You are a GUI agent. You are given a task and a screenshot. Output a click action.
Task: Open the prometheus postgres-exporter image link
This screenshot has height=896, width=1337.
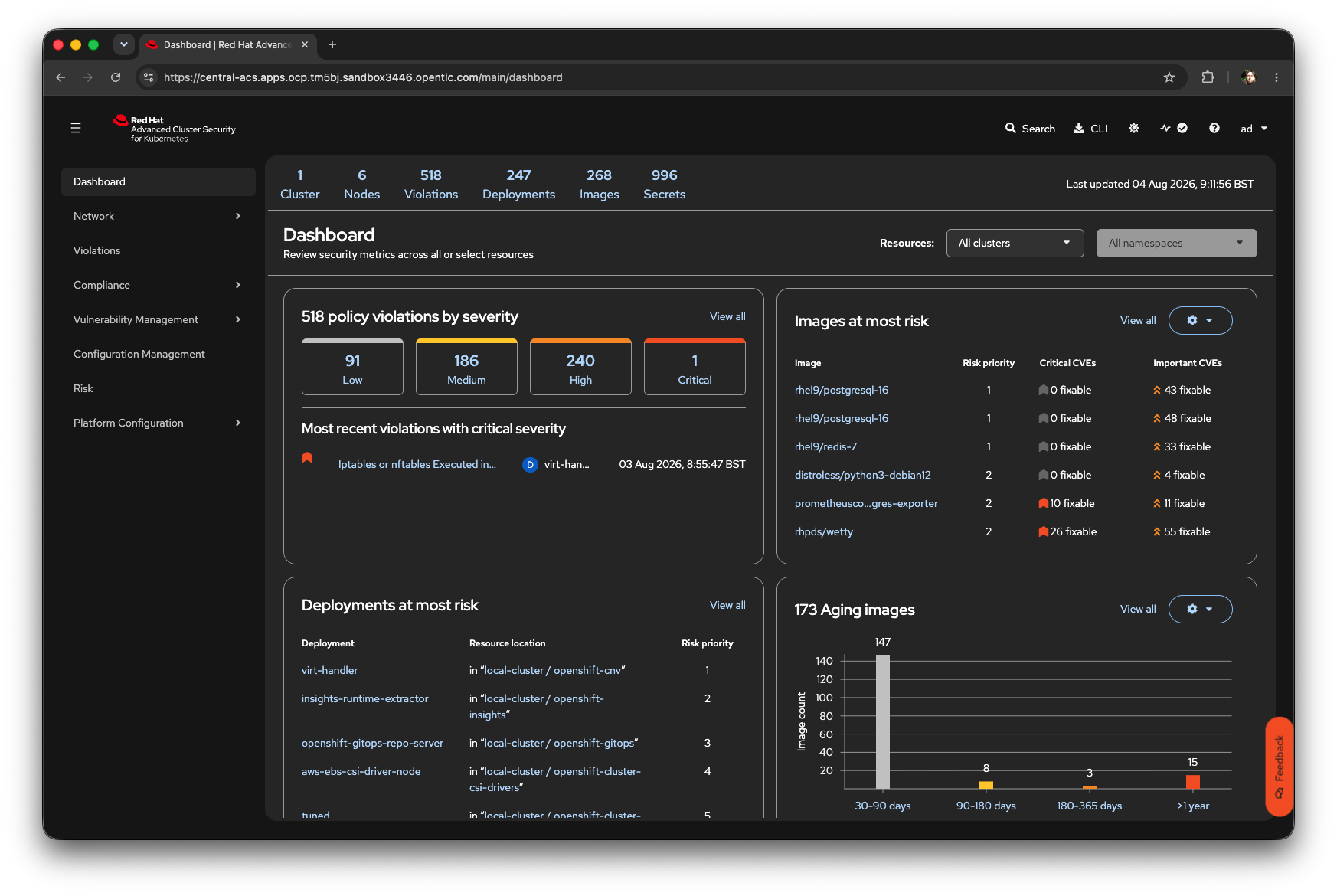[x=866, y=503]
